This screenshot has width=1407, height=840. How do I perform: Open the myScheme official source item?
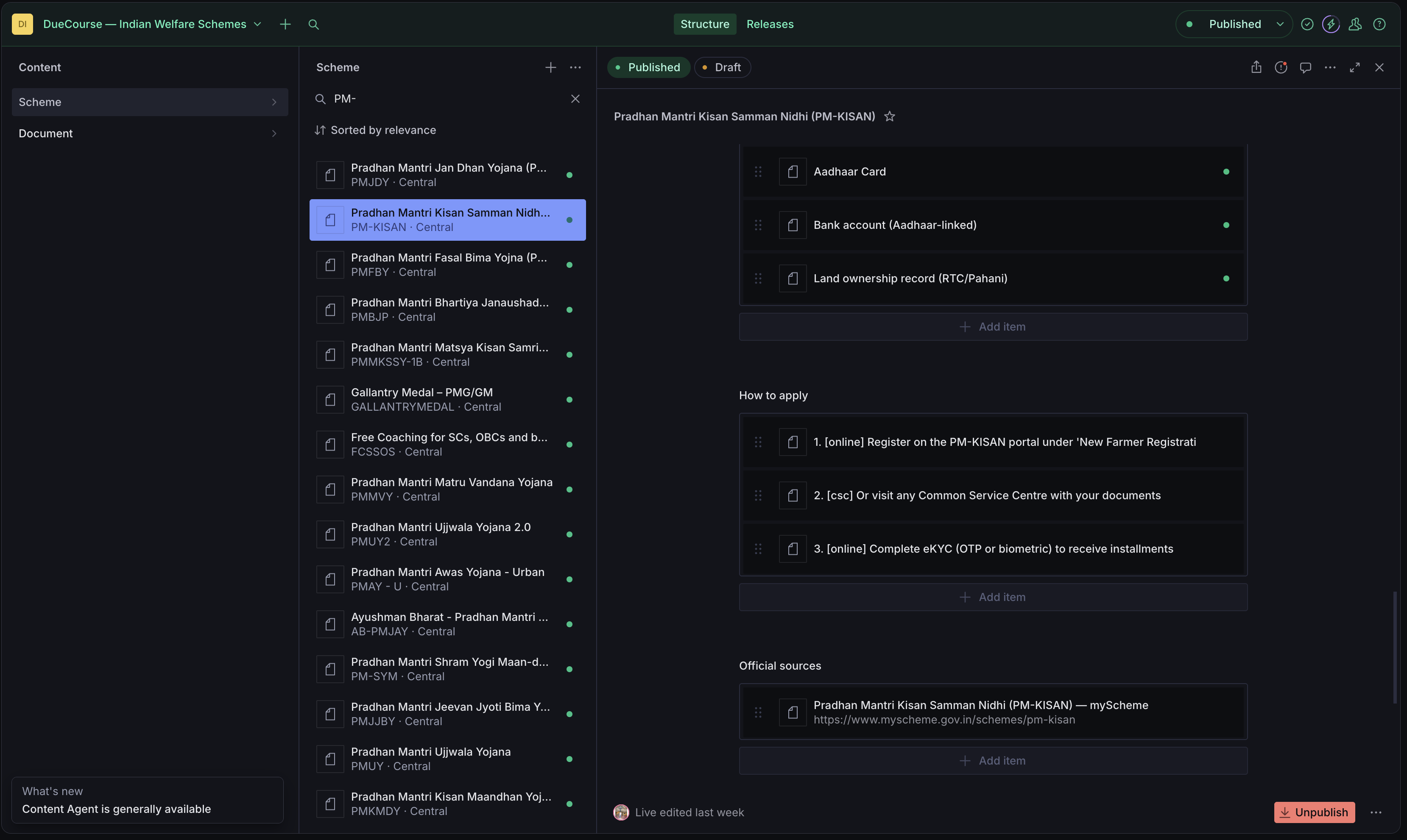(x=993, y=712)
